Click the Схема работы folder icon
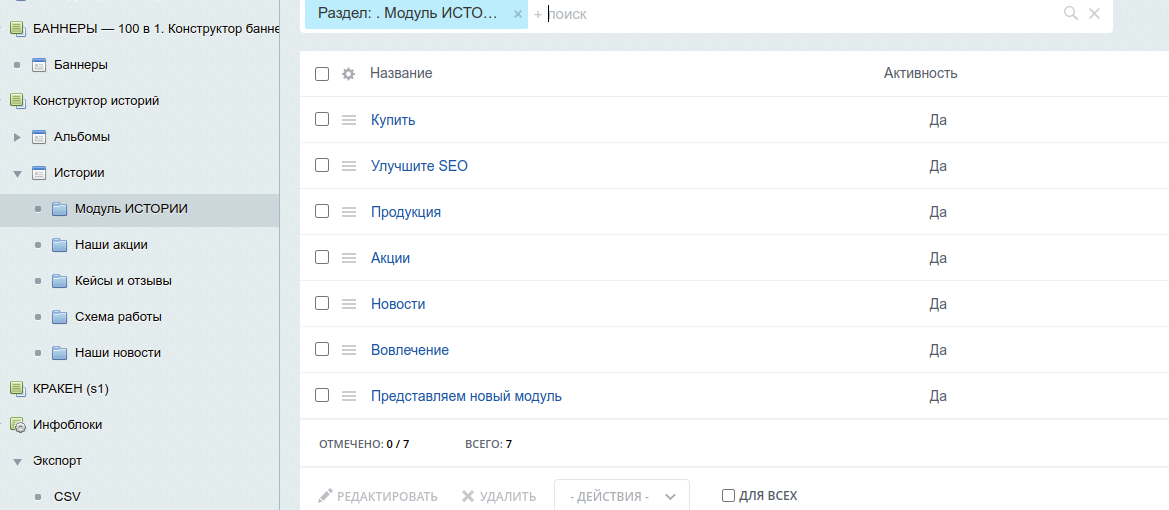The height and width of the screenshot is (510, 1169). (x=60, y=317)
